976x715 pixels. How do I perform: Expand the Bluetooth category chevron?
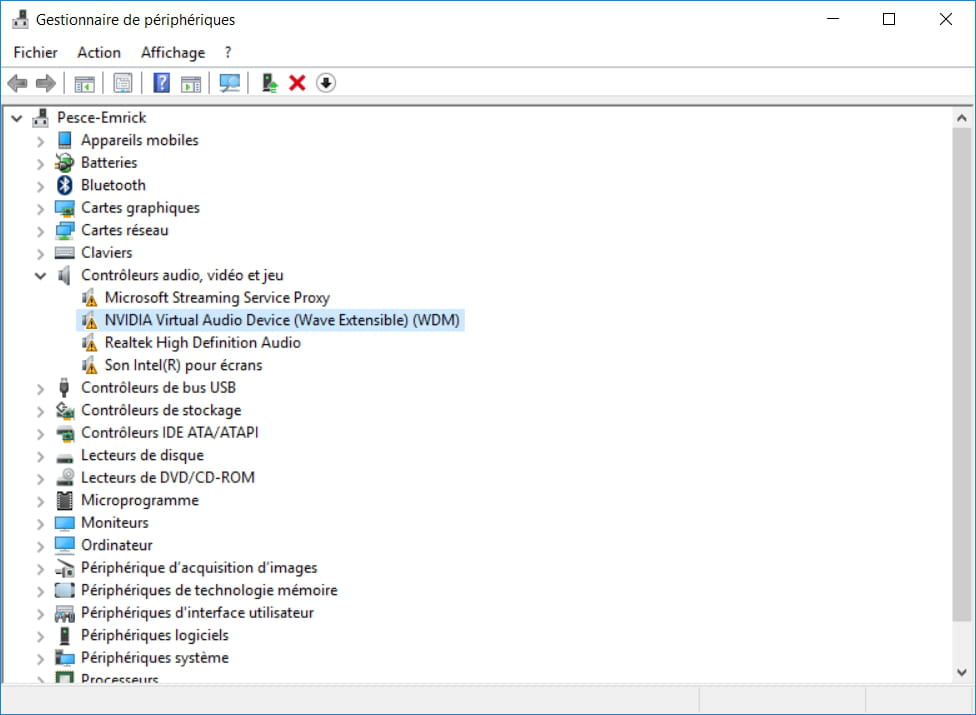click(40, 185)
